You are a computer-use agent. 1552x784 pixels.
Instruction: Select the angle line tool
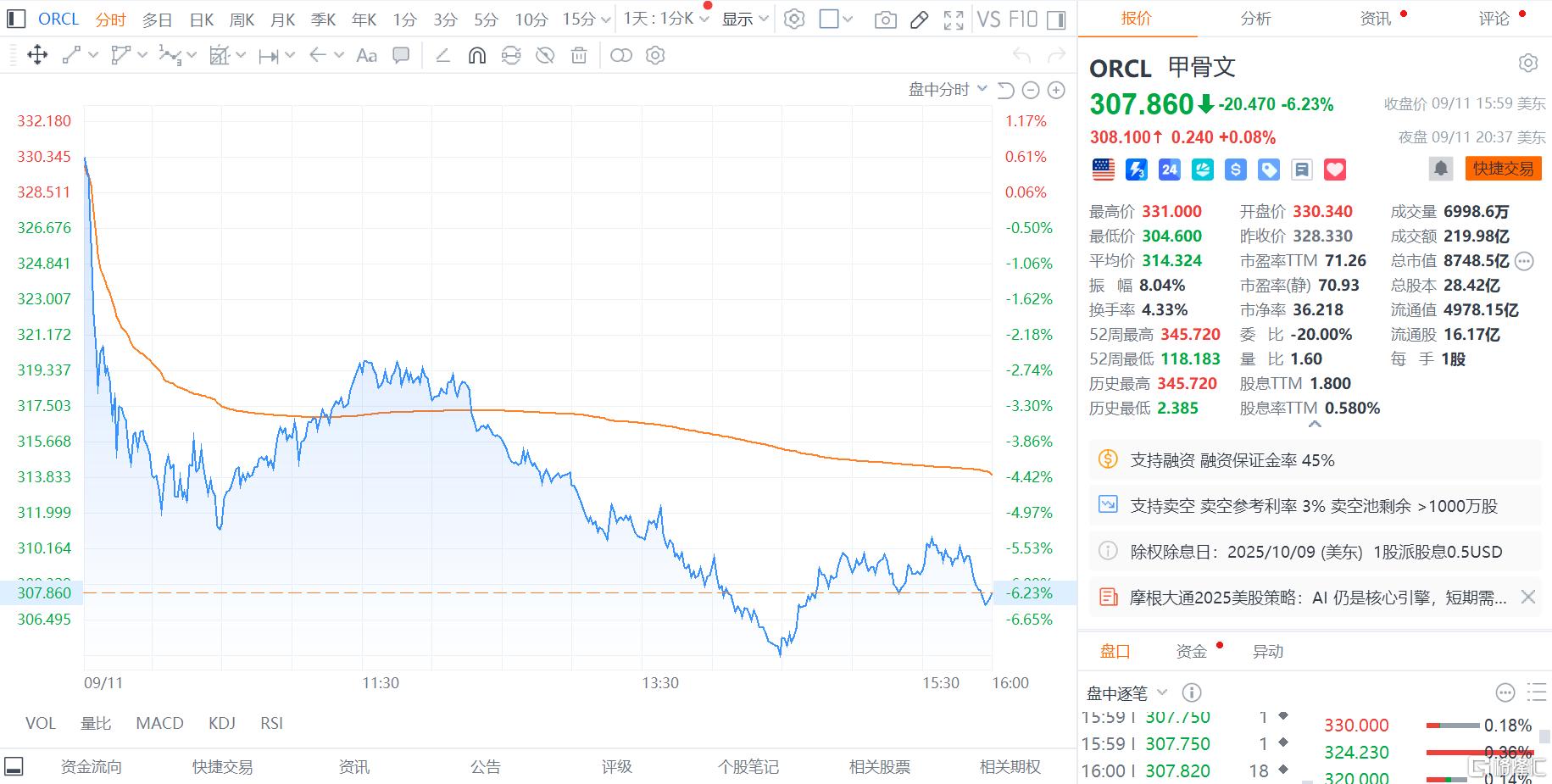click(442, 56)
